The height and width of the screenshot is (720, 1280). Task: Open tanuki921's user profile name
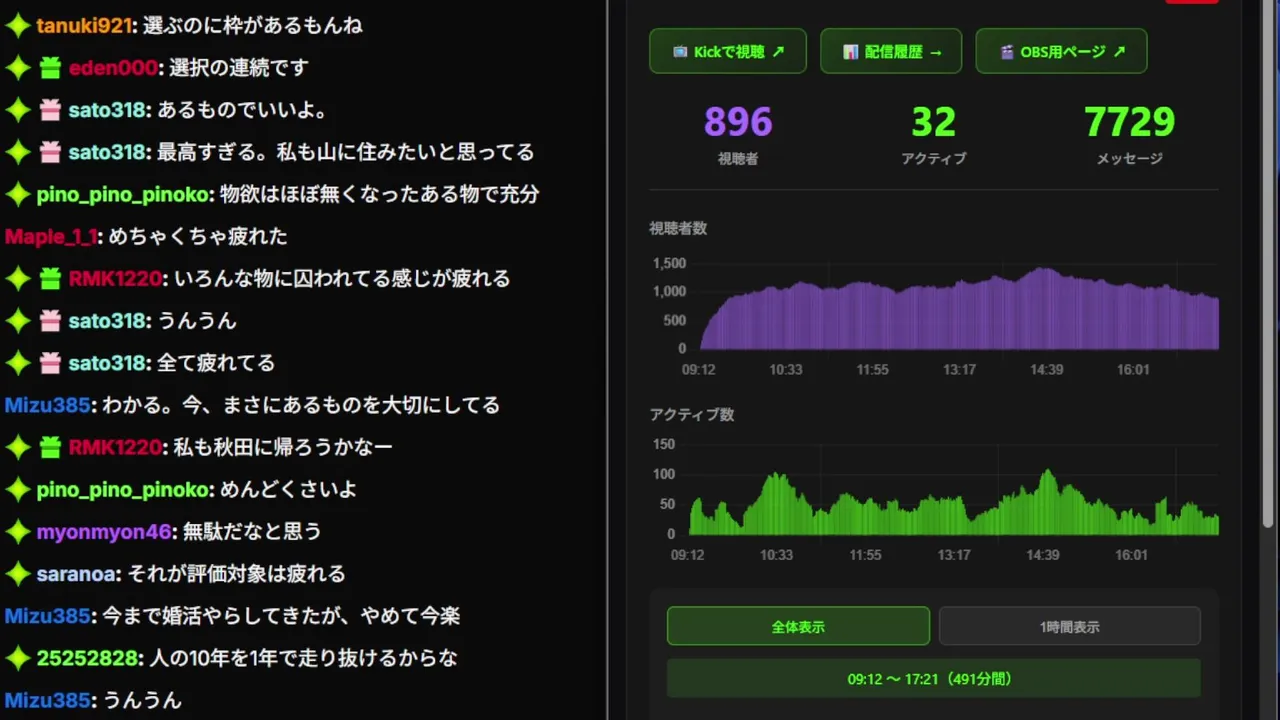(x=84, y=26)
